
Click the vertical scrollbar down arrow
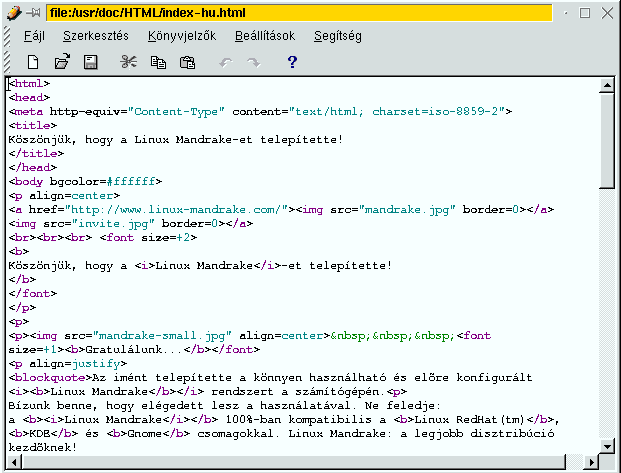[x=607, y=446]
